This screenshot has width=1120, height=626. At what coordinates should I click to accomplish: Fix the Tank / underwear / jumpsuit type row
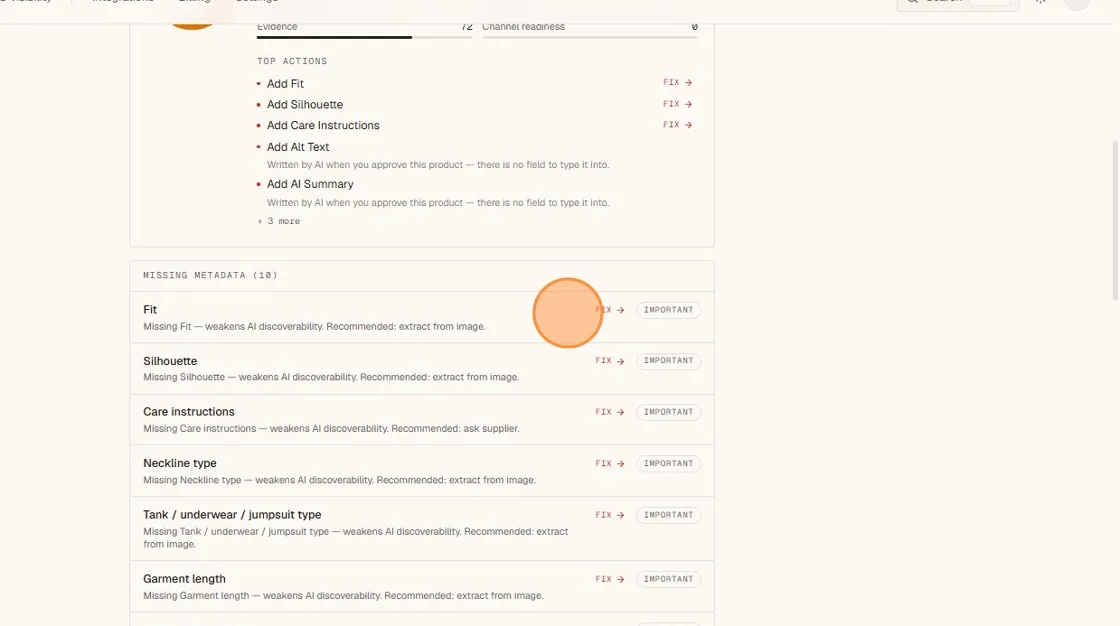(x=609, y=515)
